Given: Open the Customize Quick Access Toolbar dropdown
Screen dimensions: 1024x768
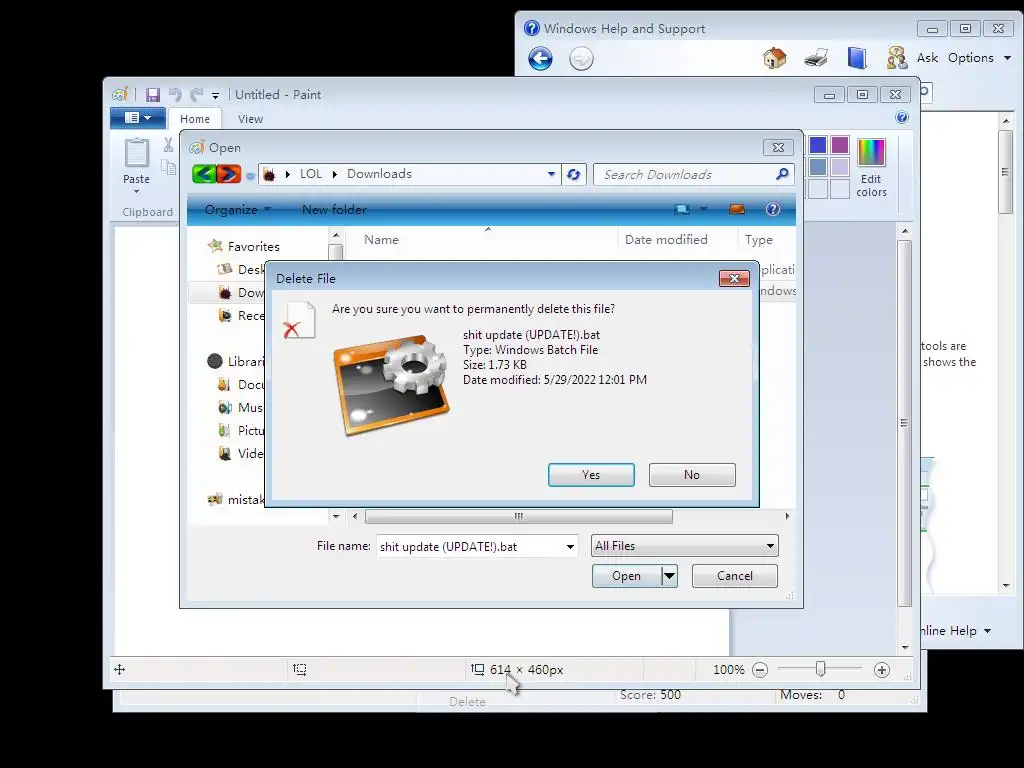Looking at the screenshot, I should (x=215, y=96).
